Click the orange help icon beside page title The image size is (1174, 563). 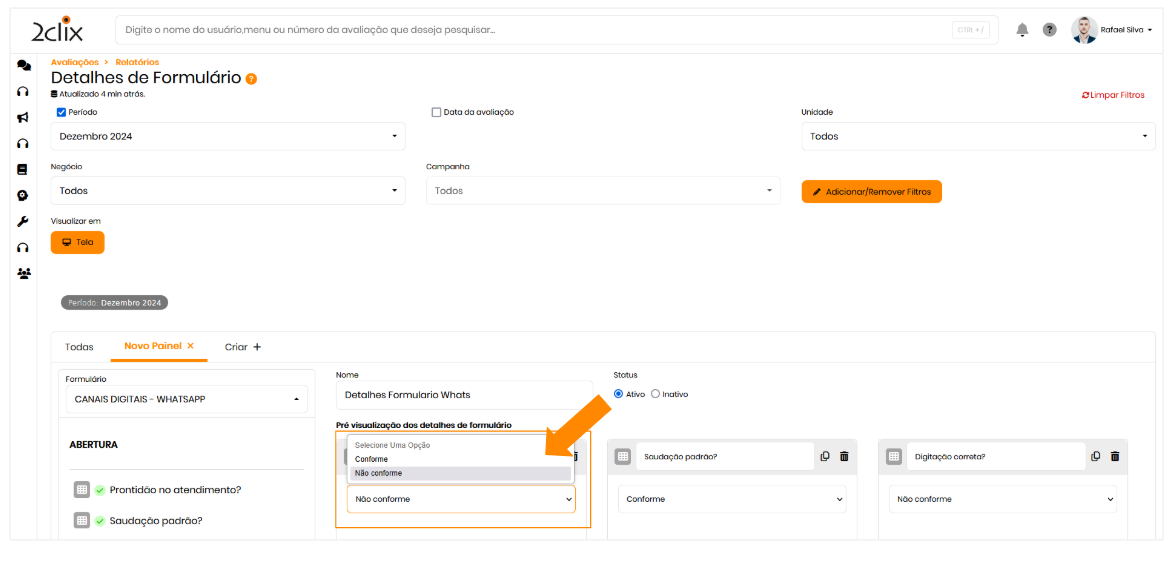(251, 79)
